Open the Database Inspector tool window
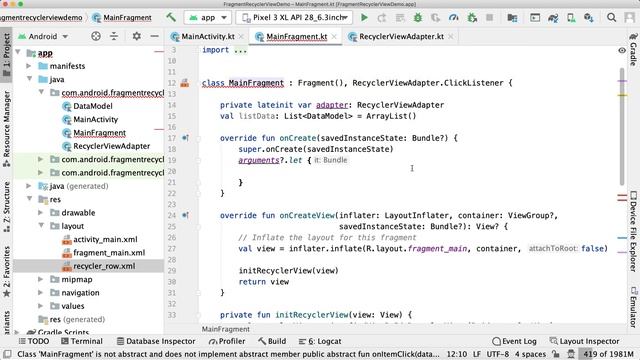The height and width of the screenshot is (360, 640). [156, 341]
